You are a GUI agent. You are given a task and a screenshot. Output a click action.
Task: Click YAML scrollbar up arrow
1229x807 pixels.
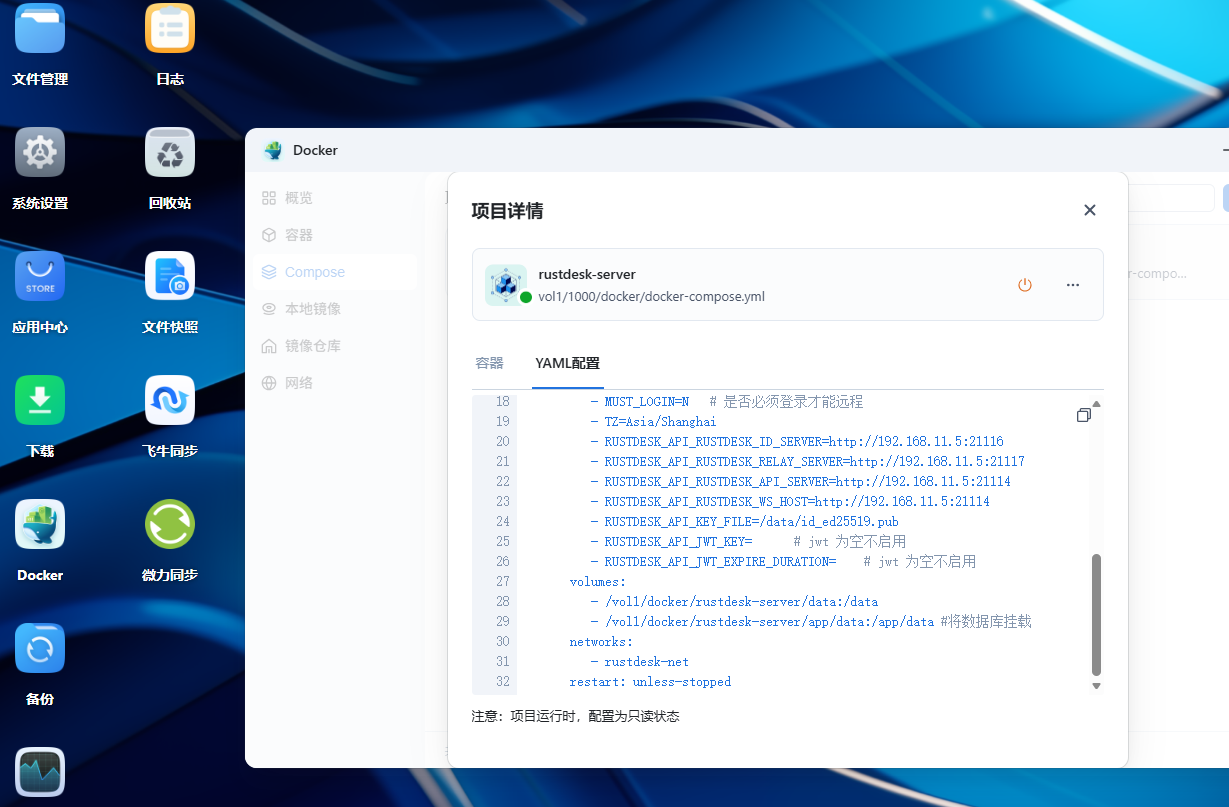[x=1096, y=404]
